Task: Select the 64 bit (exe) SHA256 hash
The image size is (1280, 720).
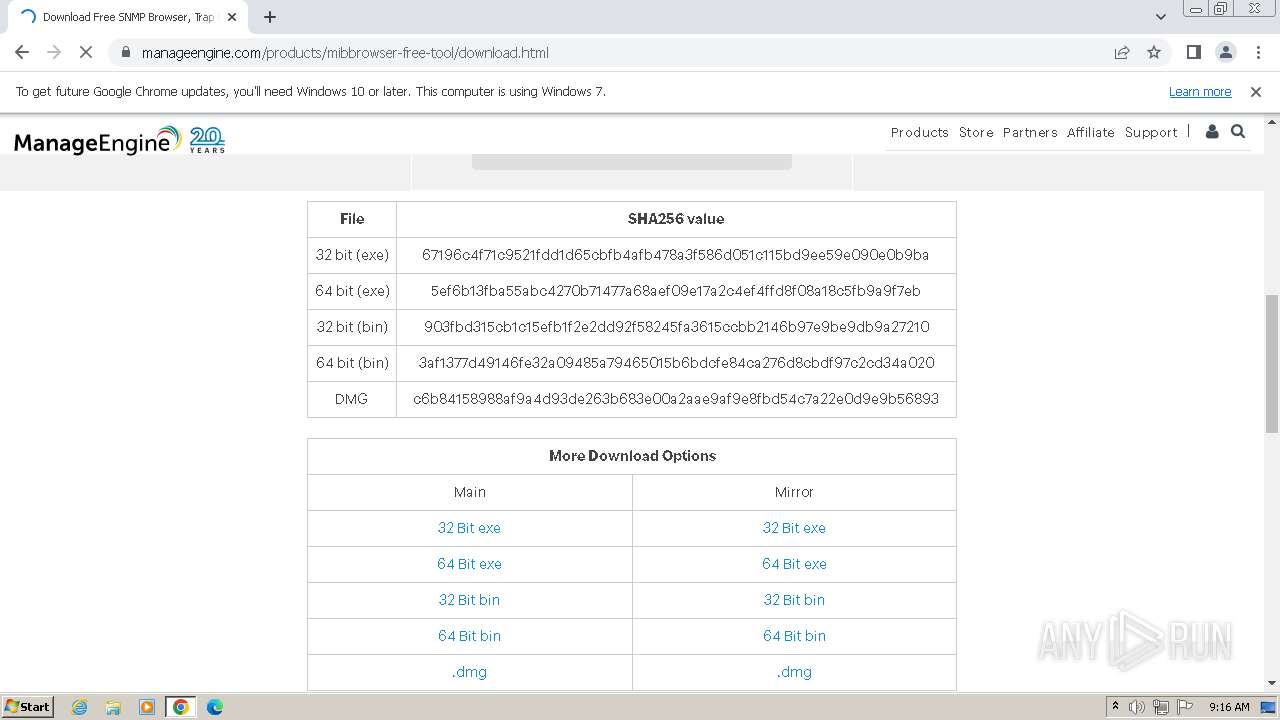Action: (675, 291)
